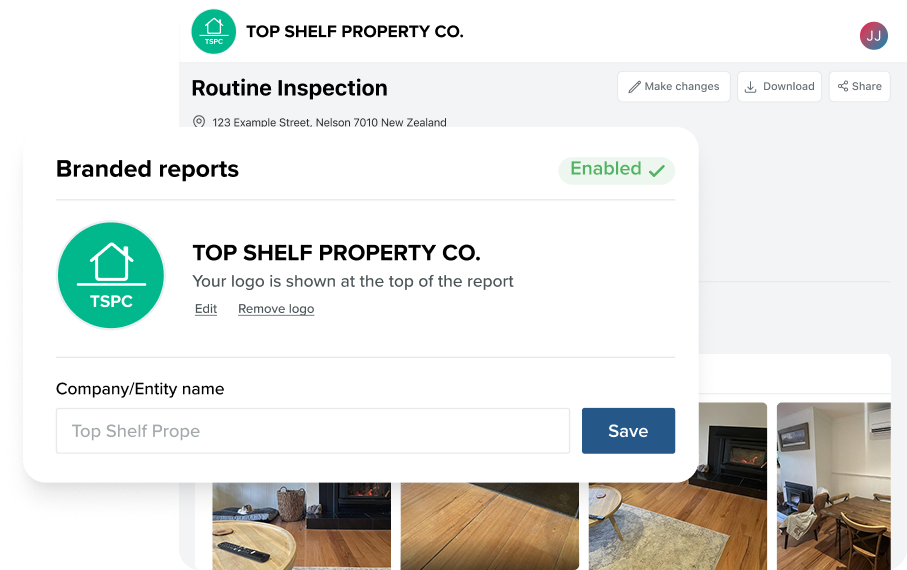
Task: Click the pencil Make changes button
Action: 673,87
